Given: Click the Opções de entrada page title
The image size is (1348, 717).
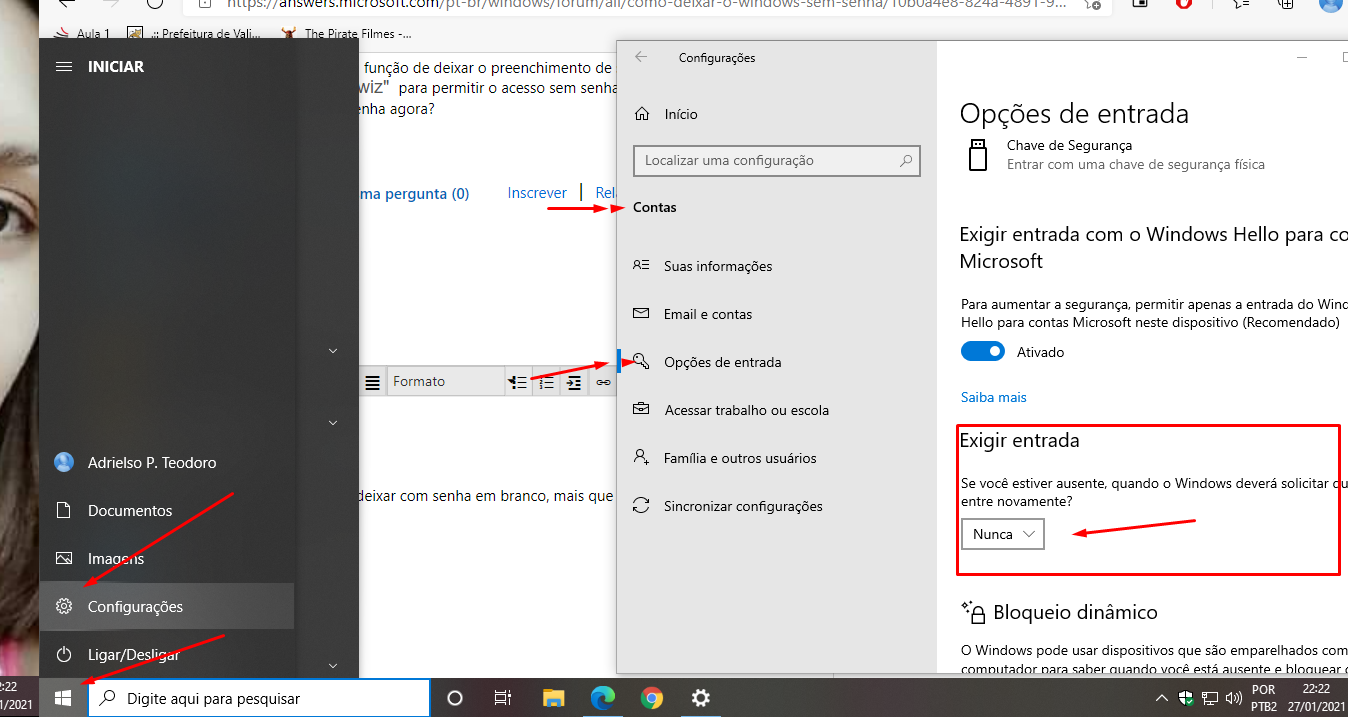Looking at the screenshot, I should coord(1074,114).
